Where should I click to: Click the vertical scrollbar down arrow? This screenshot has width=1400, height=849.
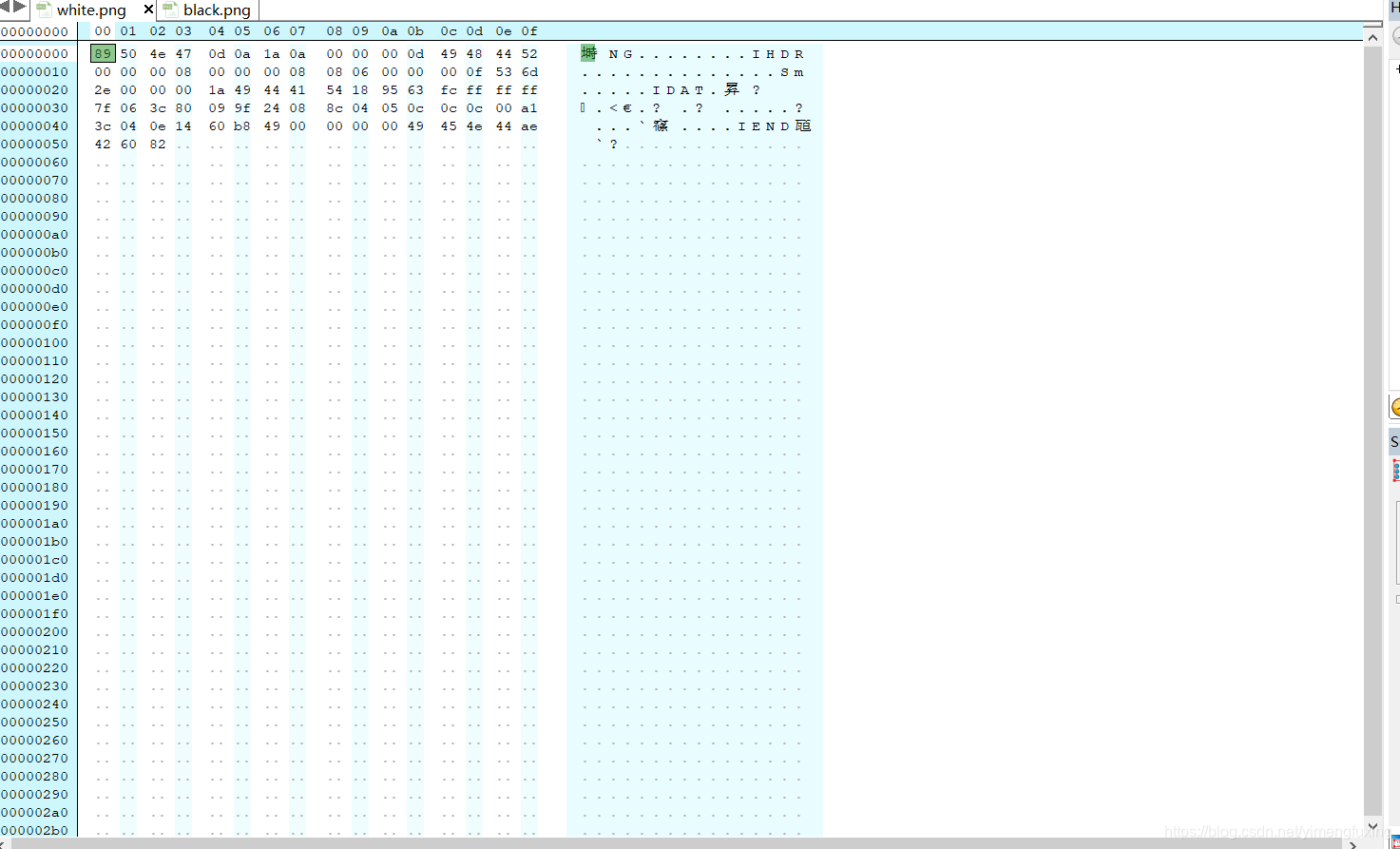pos(1372,826)
